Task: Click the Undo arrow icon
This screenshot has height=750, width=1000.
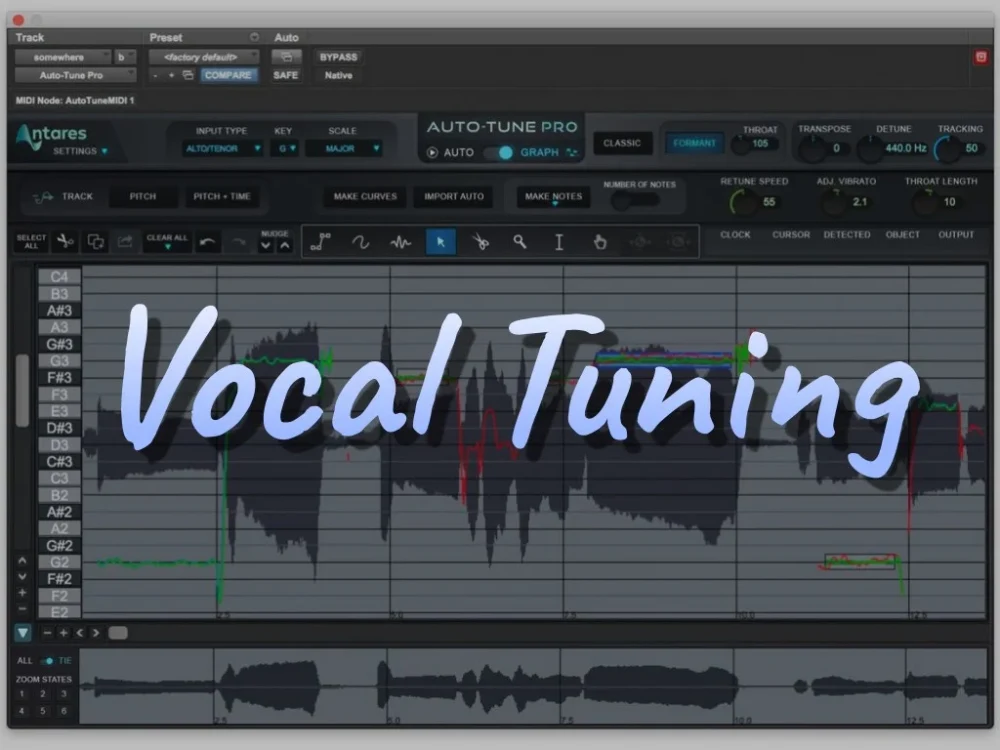Action: coord(207,242)
